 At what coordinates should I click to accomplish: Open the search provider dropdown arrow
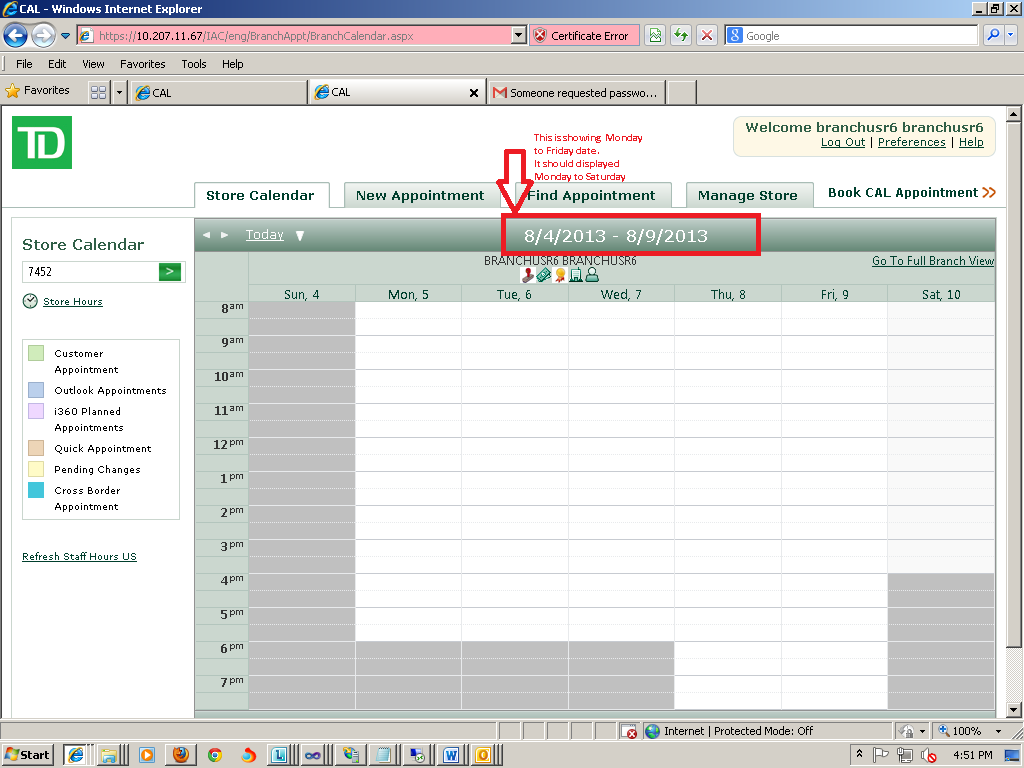click(x=1011, y=35)
